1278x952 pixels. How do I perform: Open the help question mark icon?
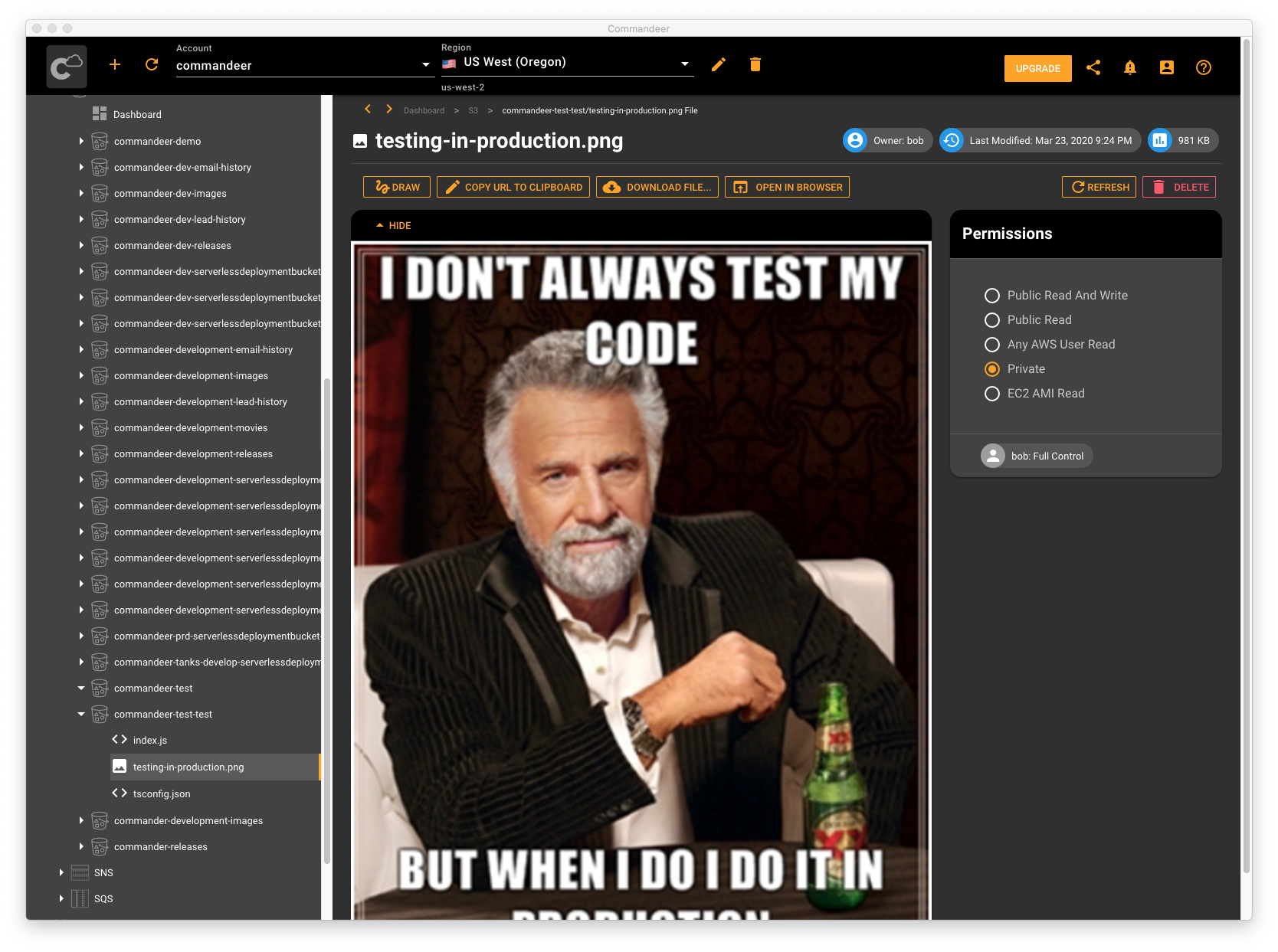1204,67
